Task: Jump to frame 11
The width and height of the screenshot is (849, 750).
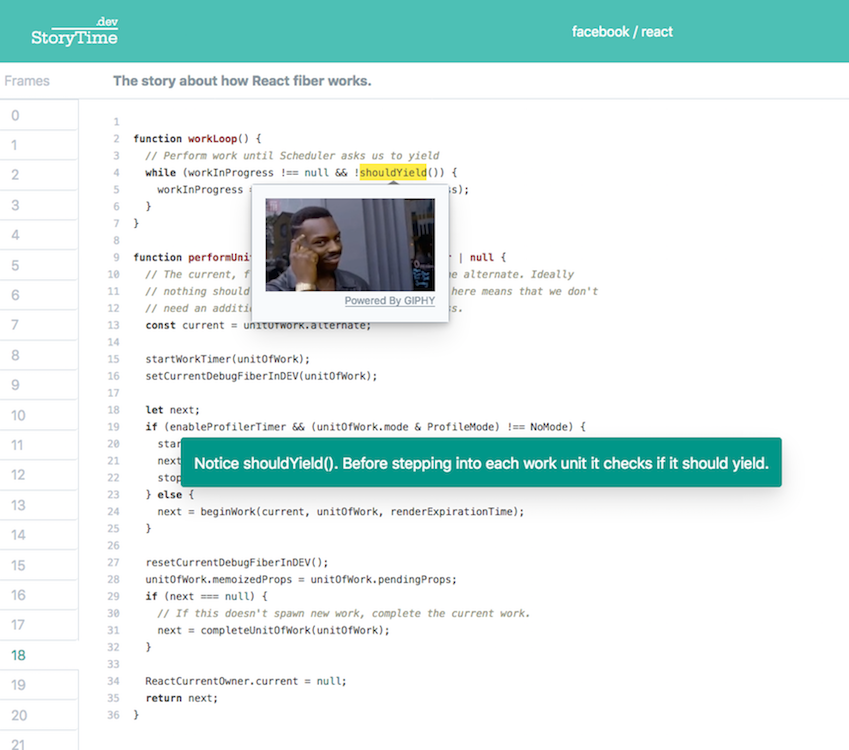Action: [39, 445]
